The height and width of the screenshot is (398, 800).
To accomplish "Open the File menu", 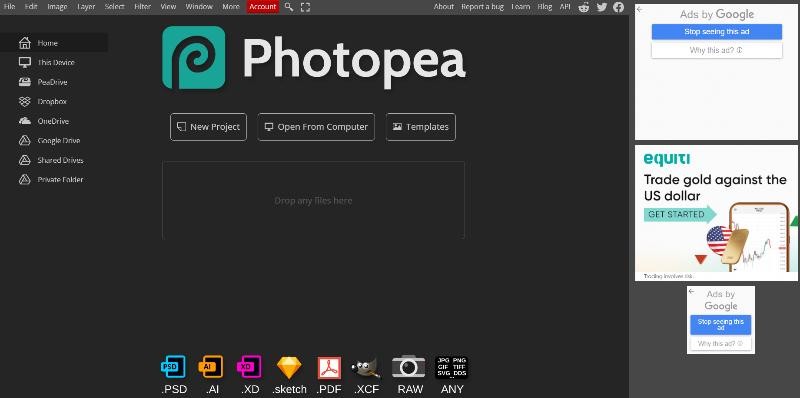I will [10, 7].
